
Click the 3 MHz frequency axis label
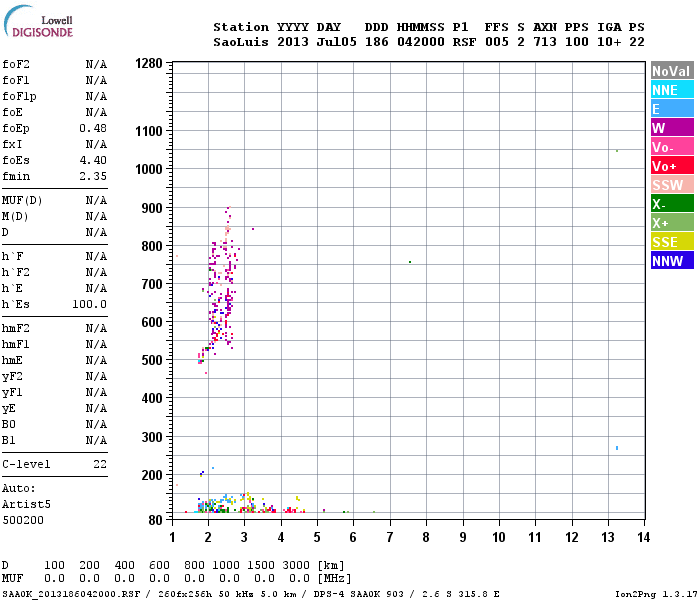point(244,537)
